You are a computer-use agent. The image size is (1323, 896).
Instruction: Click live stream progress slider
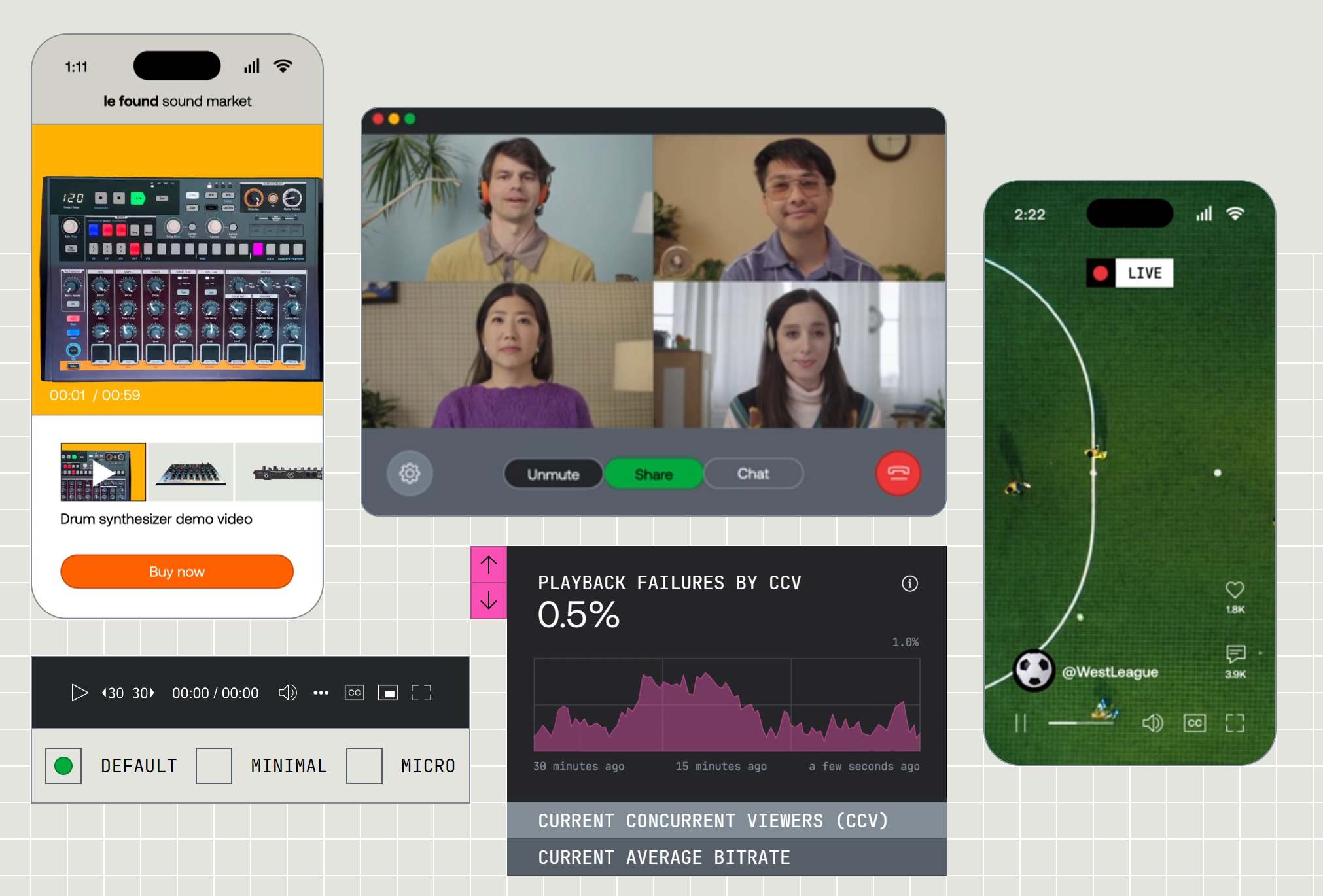point(1081,723)
